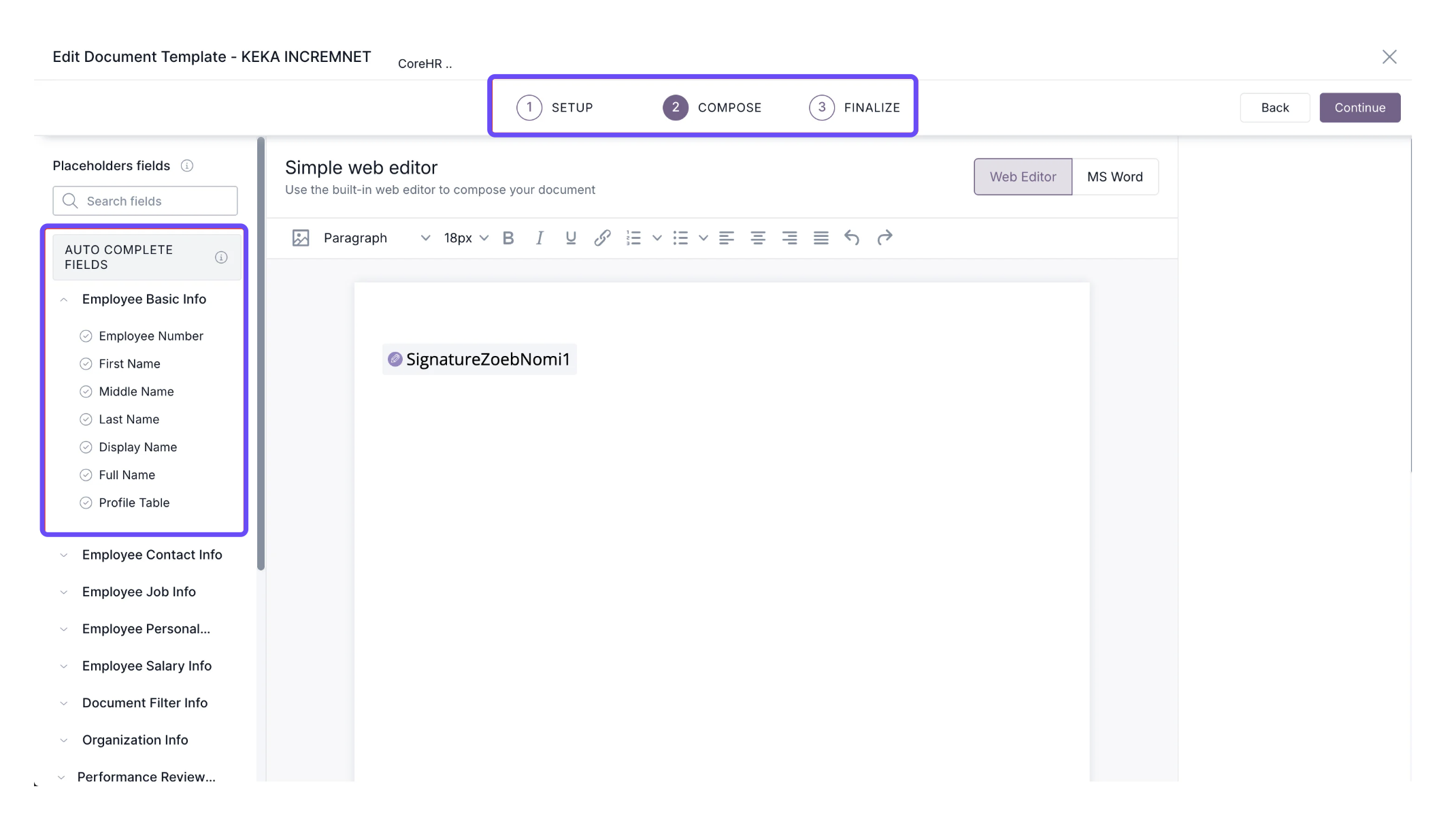
Task: Switch to the MS Word editor tab
Action: [1114, 177]
